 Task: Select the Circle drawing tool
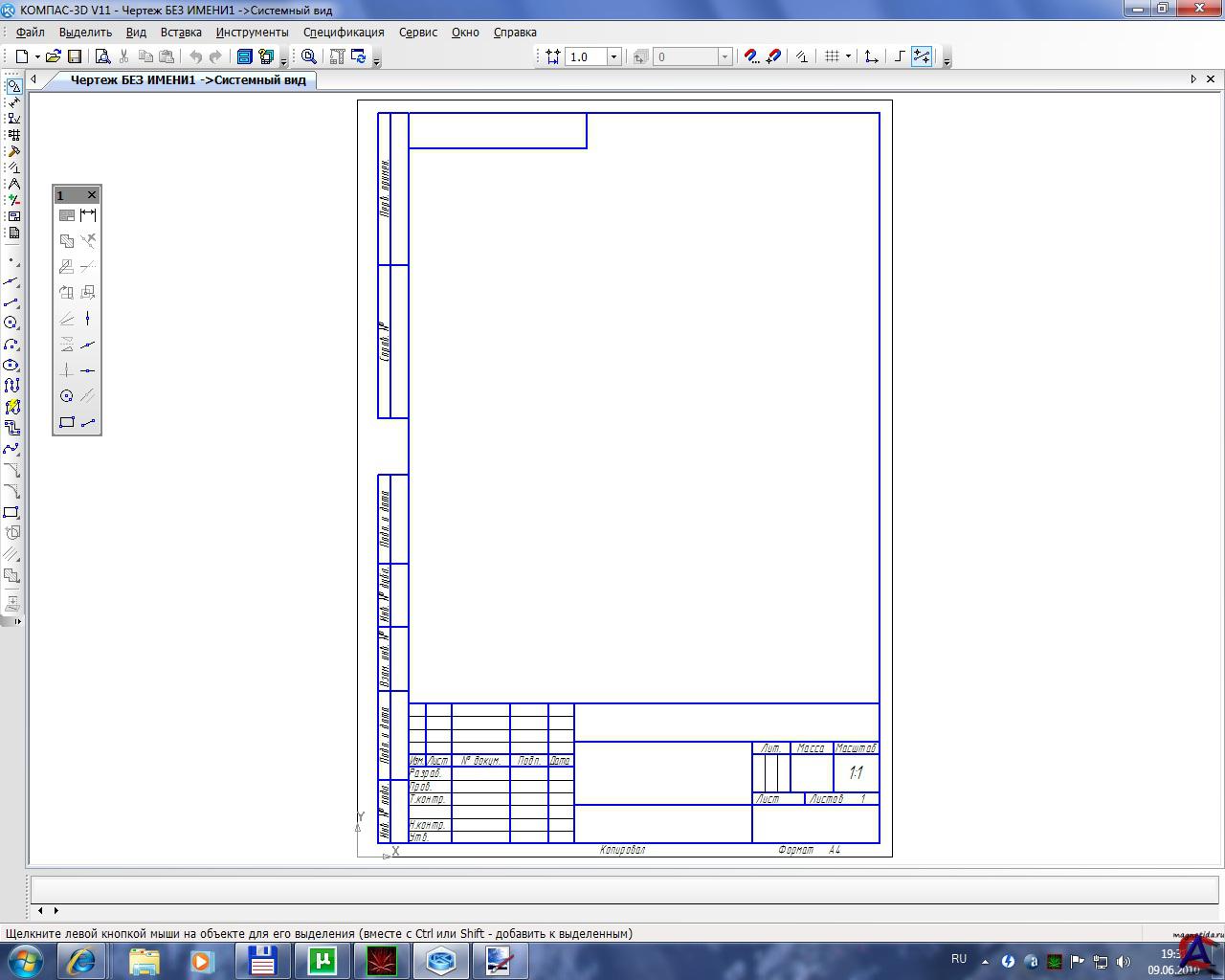11,323
